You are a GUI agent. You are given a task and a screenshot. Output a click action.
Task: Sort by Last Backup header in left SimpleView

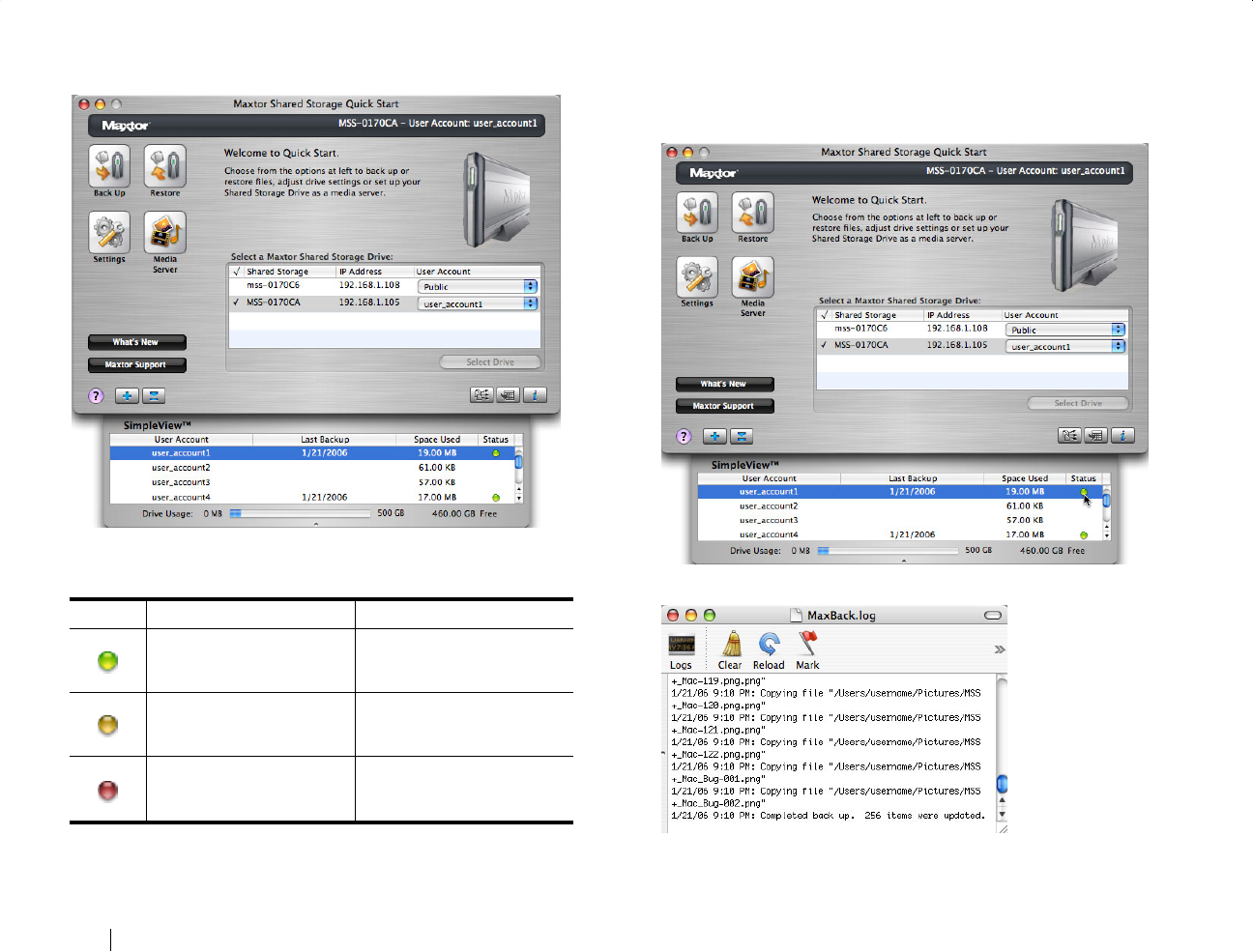click(x=325, y=439)
